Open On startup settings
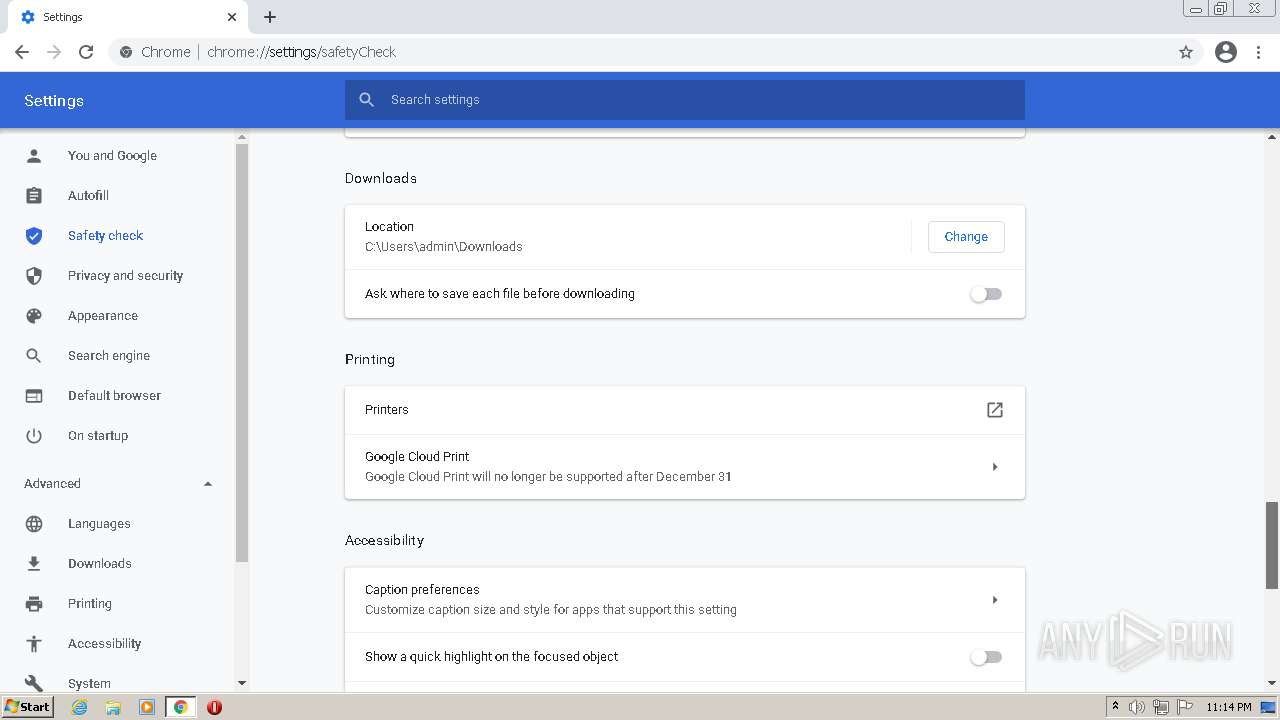 click(x=98, y=436)
